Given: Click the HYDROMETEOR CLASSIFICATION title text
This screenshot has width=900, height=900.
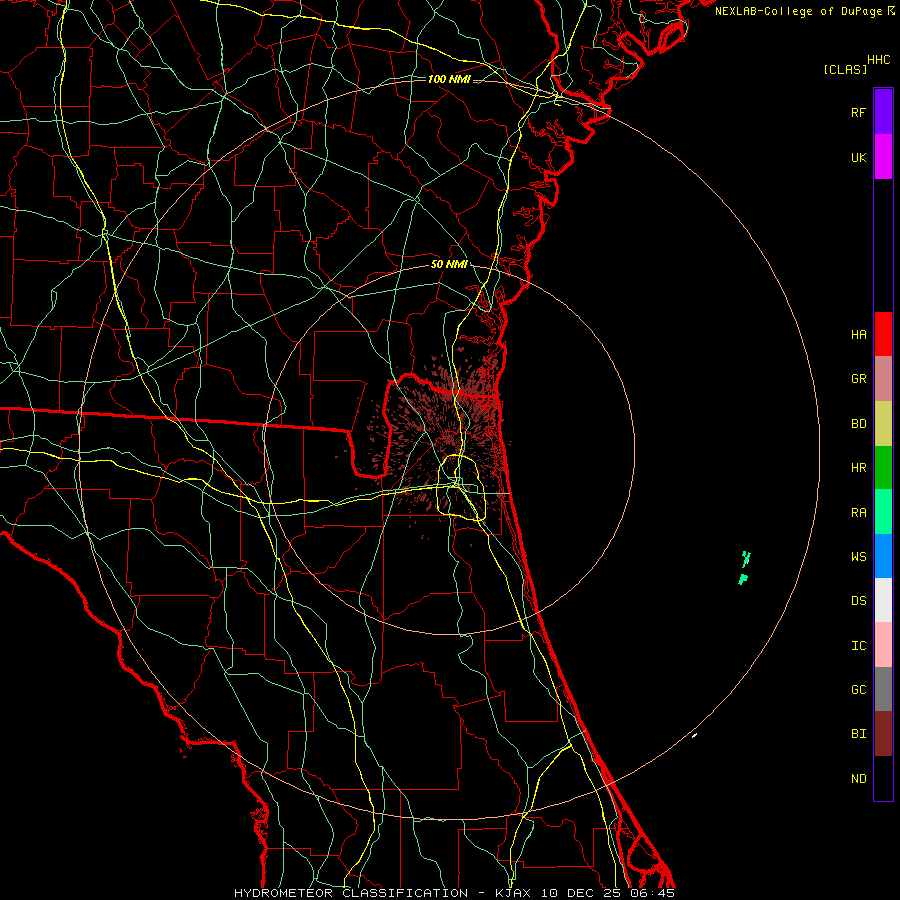Looking at the screenshot, I should coord(351,893).
